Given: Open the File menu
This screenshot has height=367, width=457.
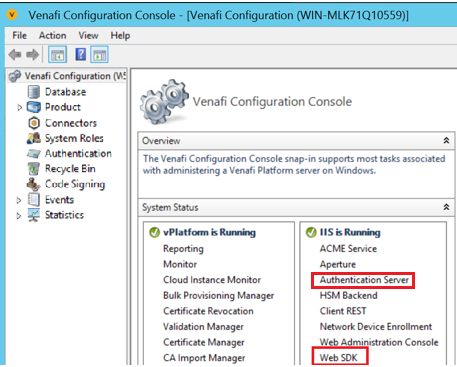Looking at the screenshot, I should tap(19, 35).
